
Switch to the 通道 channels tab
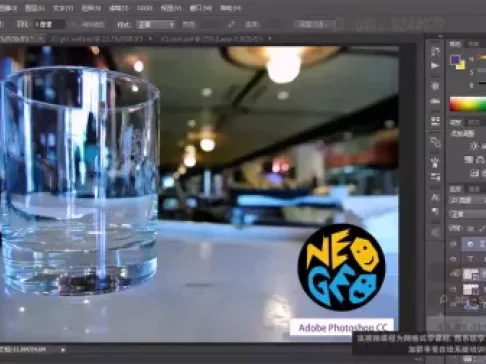coord(474,189)
